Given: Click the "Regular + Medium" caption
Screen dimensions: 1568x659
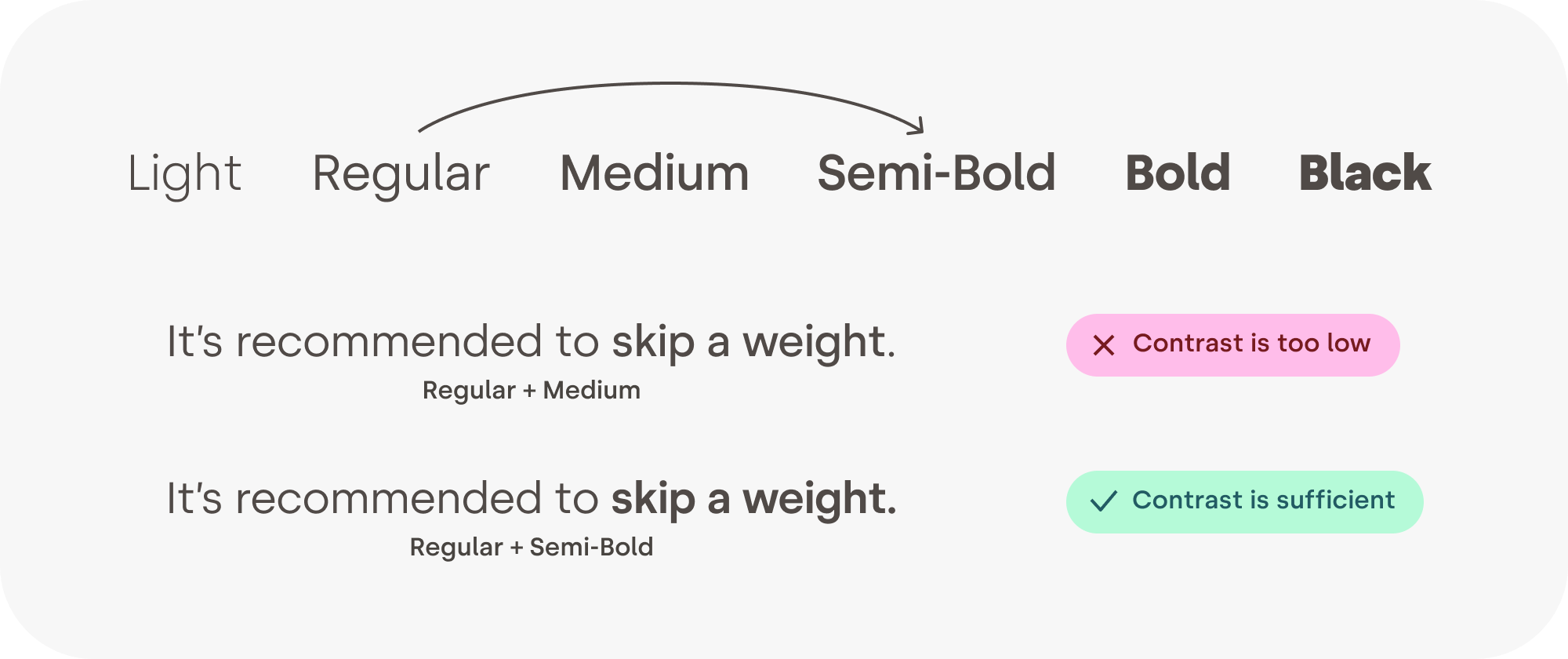Looking at the screenshot, I should coord(531,390).
